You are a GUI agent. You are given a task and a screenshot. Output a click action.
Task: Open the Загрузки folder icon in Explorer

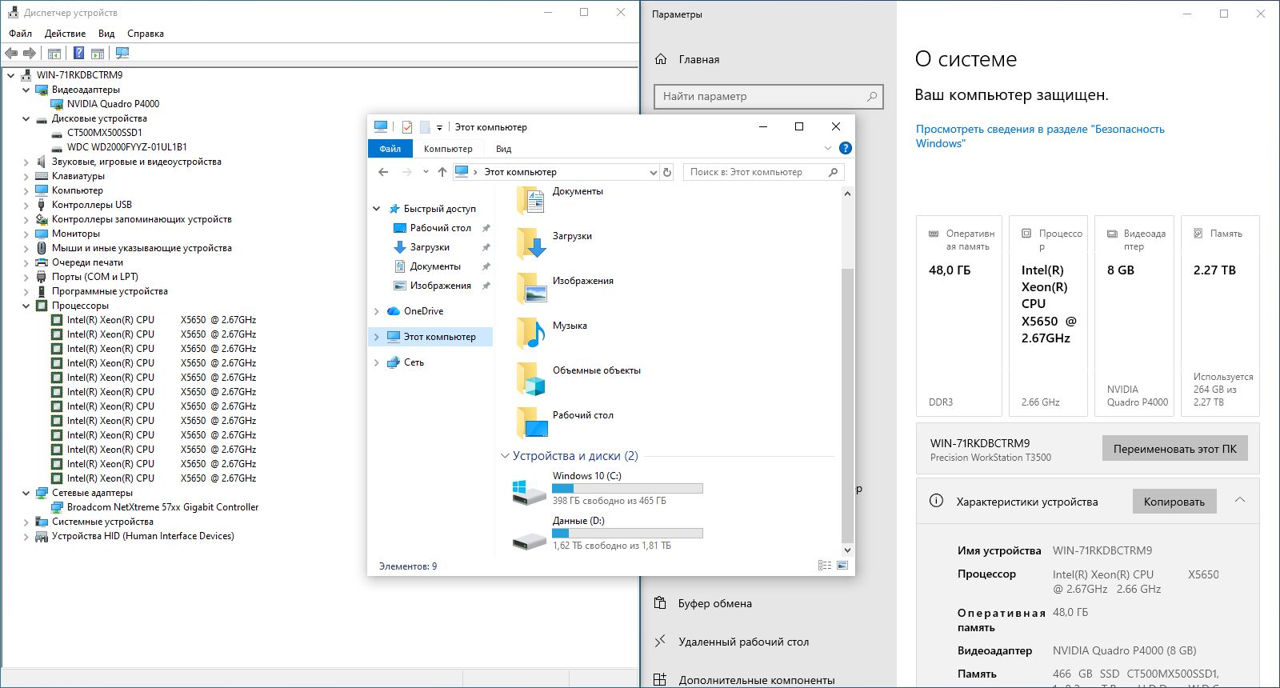pos(531,243)
